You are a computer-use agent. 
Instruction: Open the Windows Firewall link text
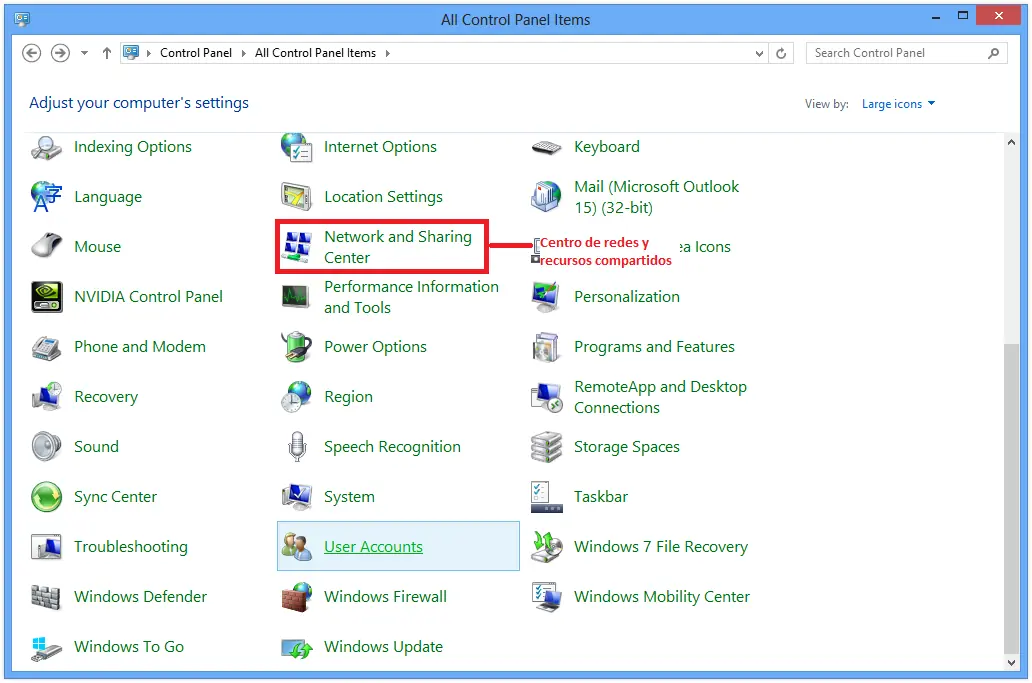tap(385, 597)
